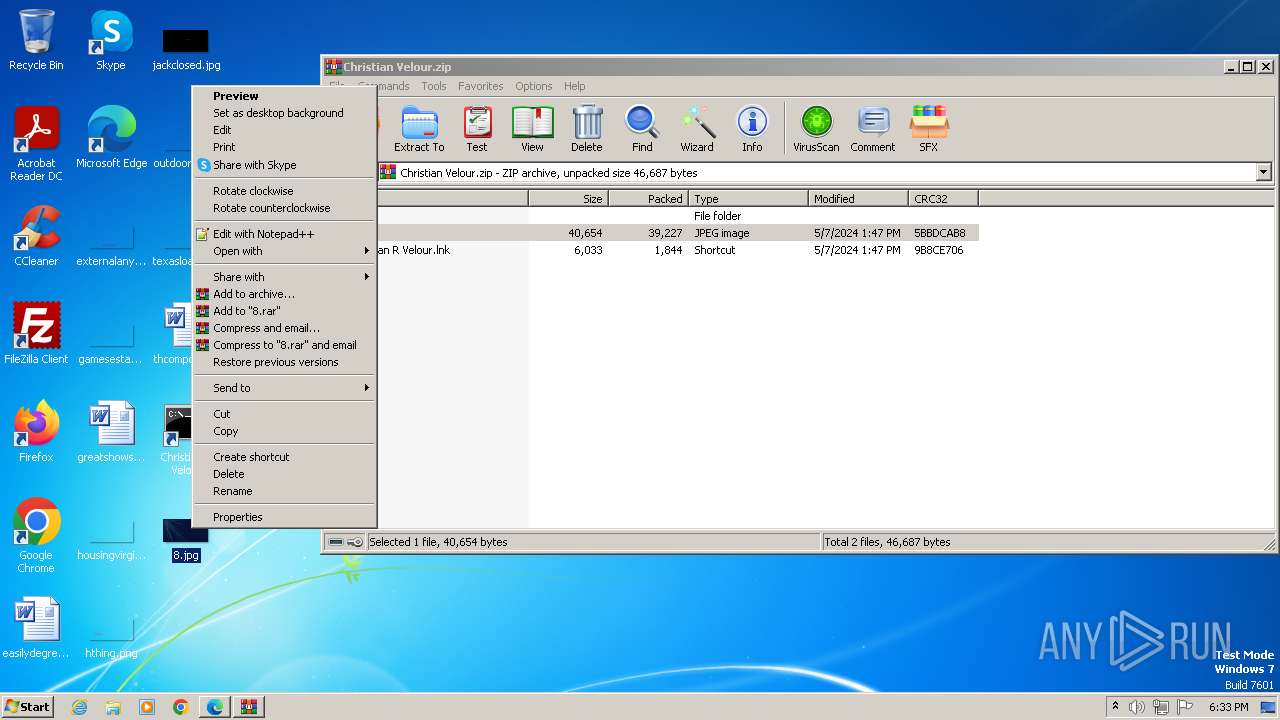Select the Skype desktop shortcut
Screen dimensions: 1280x720
[x=110, y=40]
